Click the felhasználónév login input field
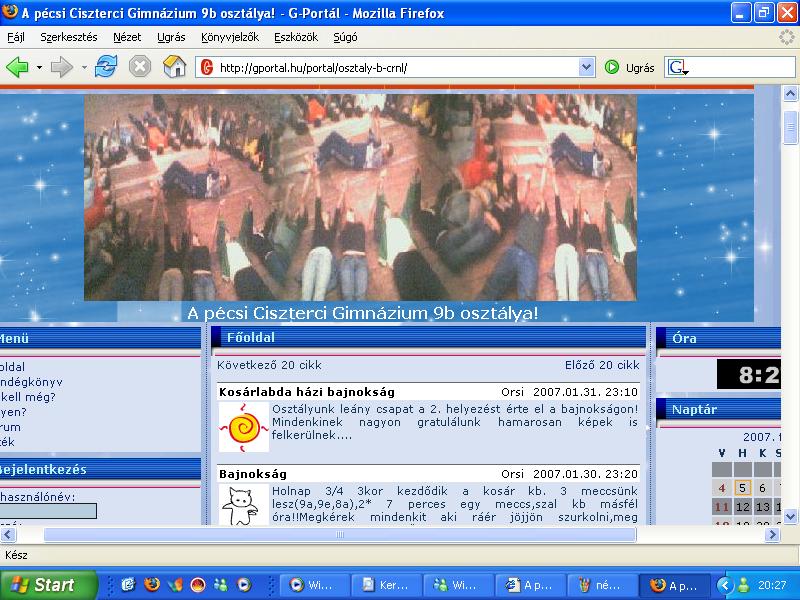 click(48, 511)
